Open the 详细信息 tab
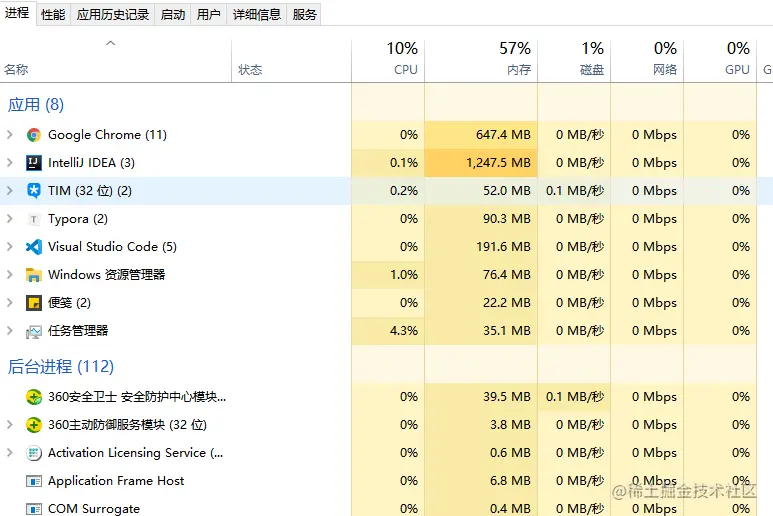Viewport: 773px width, 516px height. (x=257, y=15)
